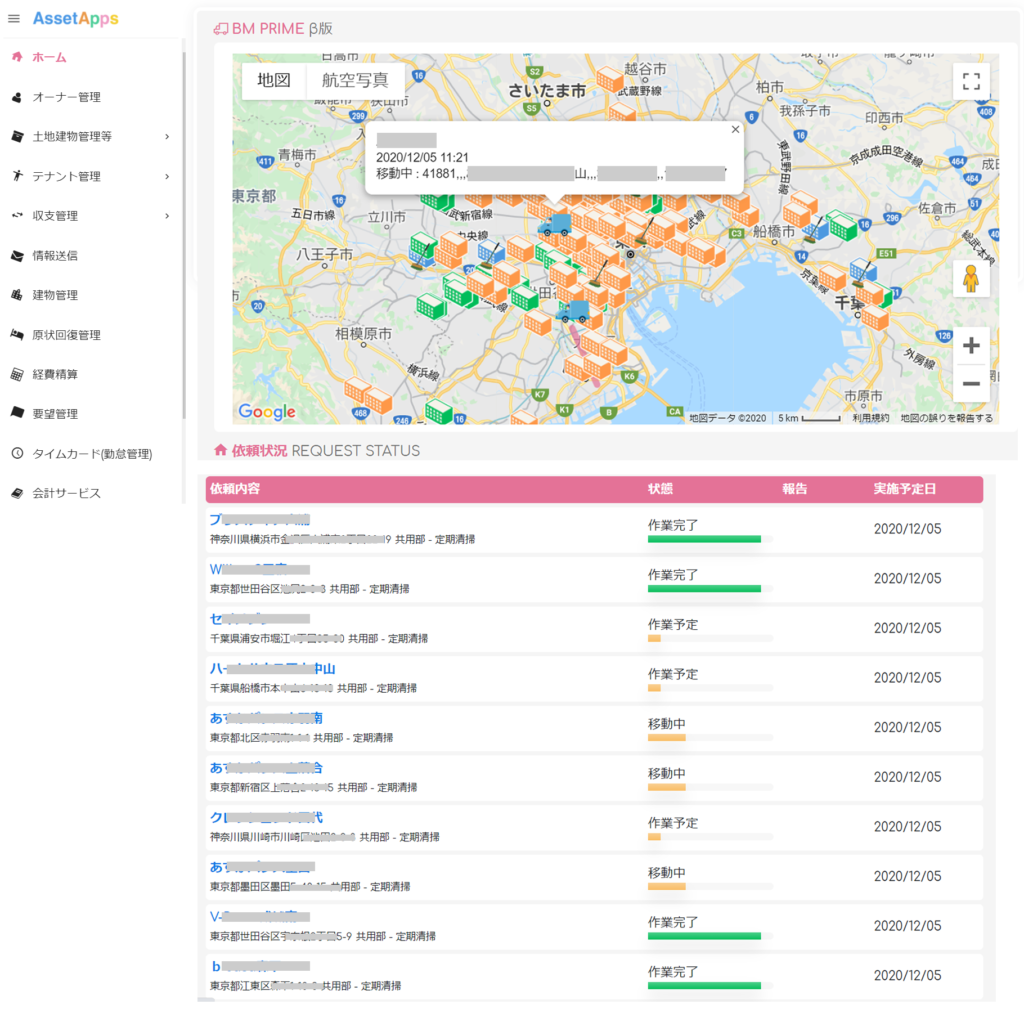The width and height of the screenshot is (1024, 1013).
Task: Click the 会計サービス book icon
Action: [x=18, y=493]
